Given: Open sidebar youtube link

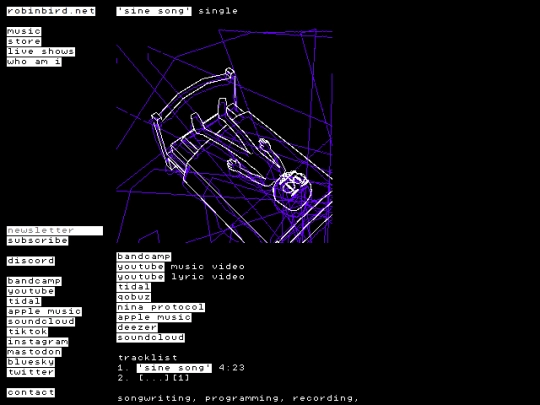Looking at the screenshot, I should [31, 291].
